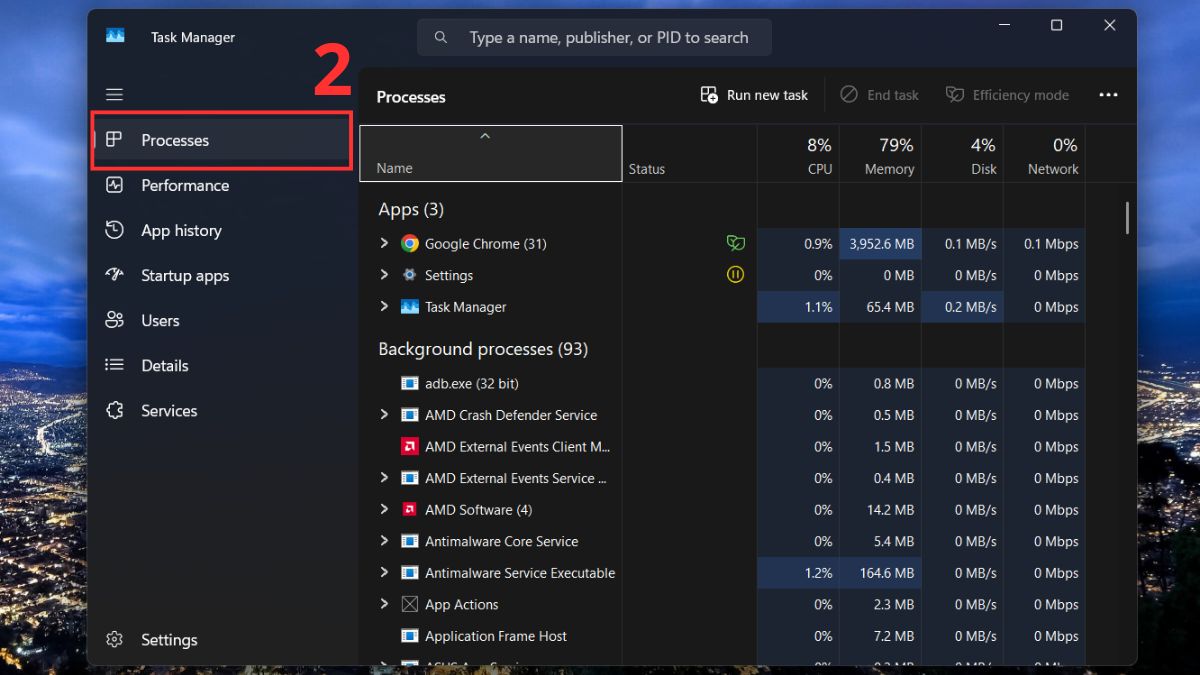Open the Services tab
Image resolution: width=1200 pixels, height=675 pixels.
[221, 410]
